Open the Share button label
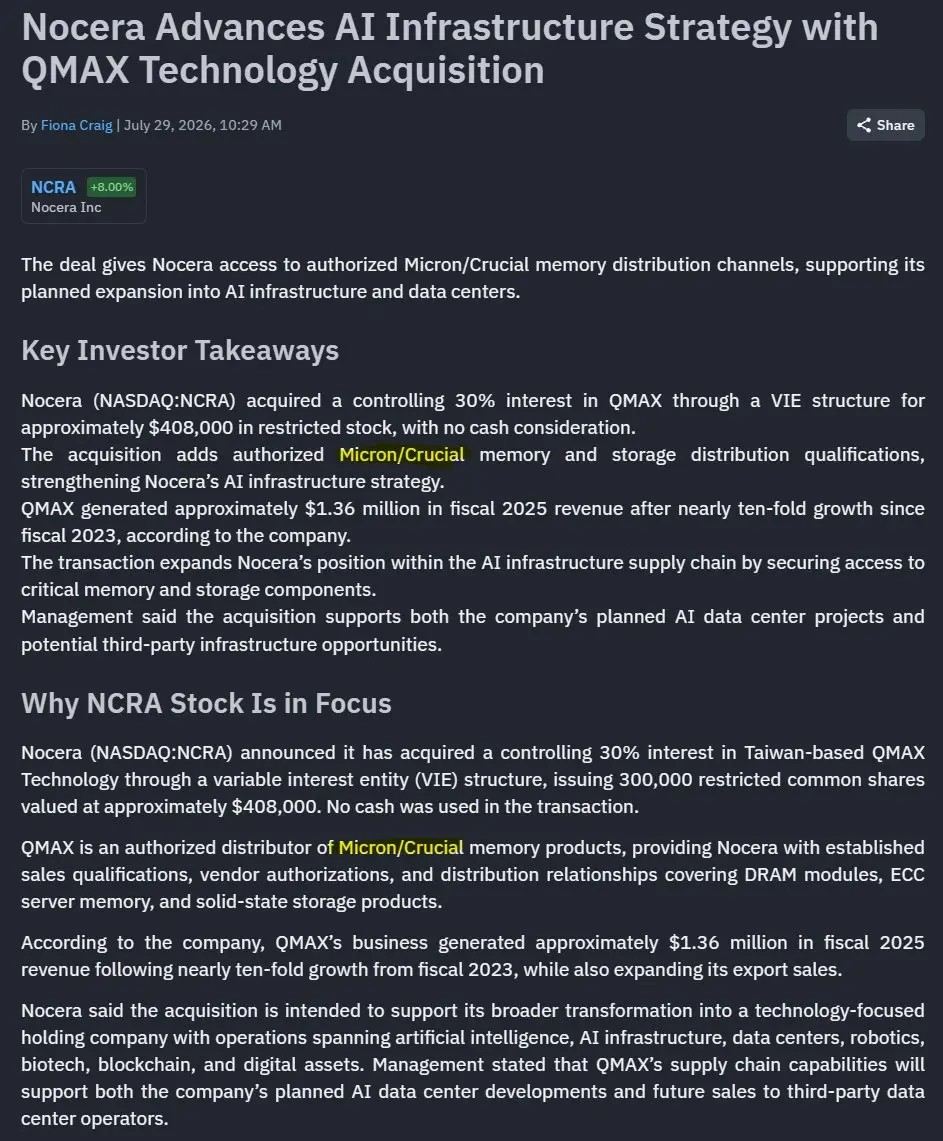Viewport: 943px width, 1141px height. click(895, 125)
